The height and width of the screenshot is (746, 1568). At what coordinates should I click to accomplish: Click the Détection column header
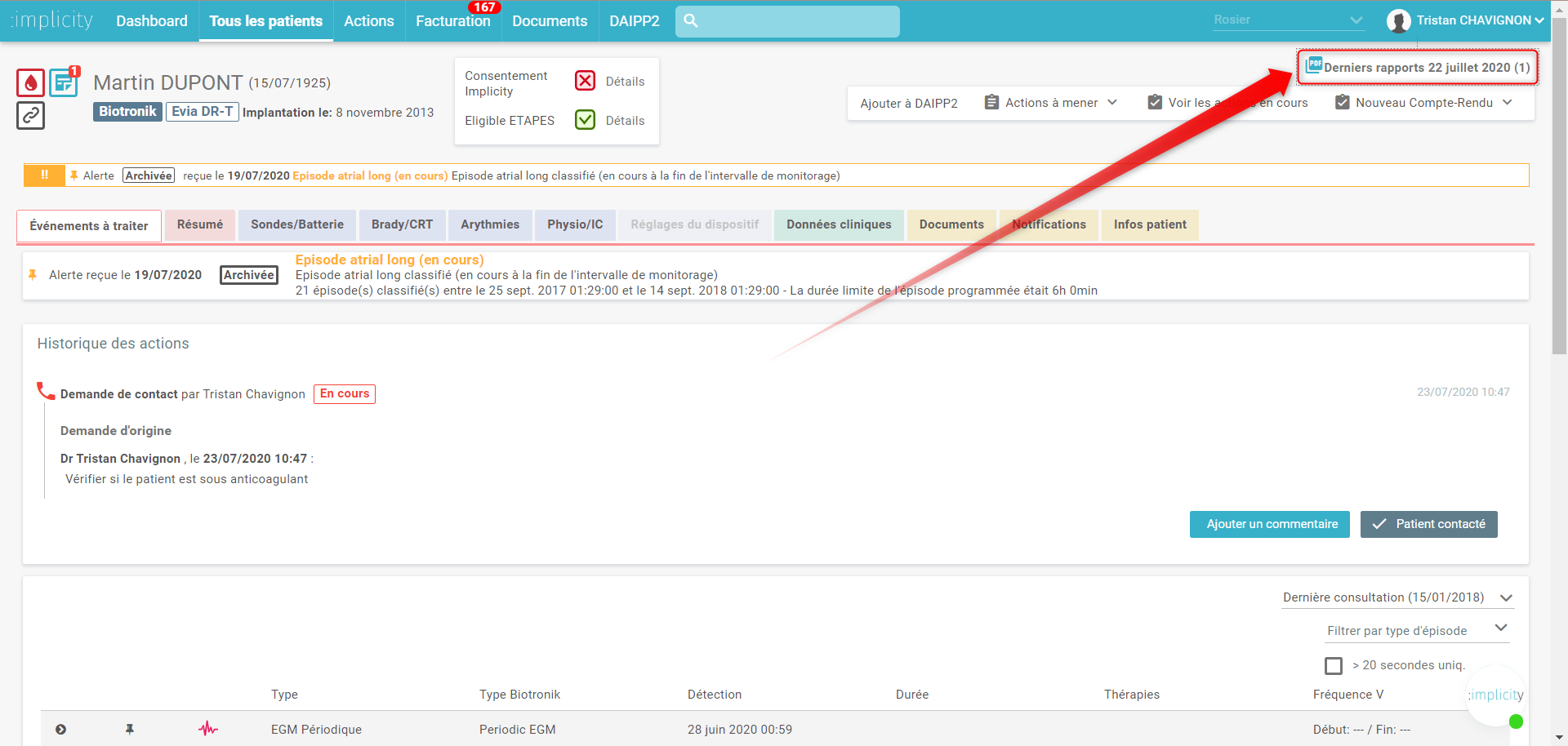[x=715, y=695]
